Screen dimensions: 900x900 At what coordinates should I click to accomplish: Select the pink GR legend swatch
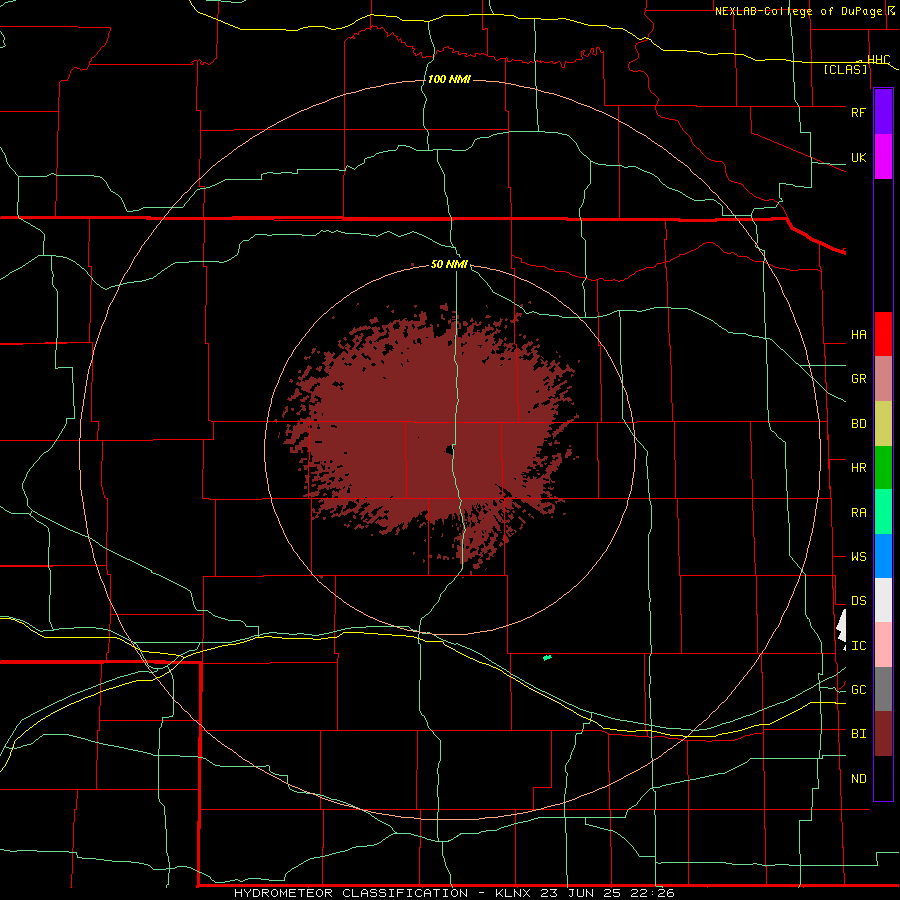[x=883, y=379]
